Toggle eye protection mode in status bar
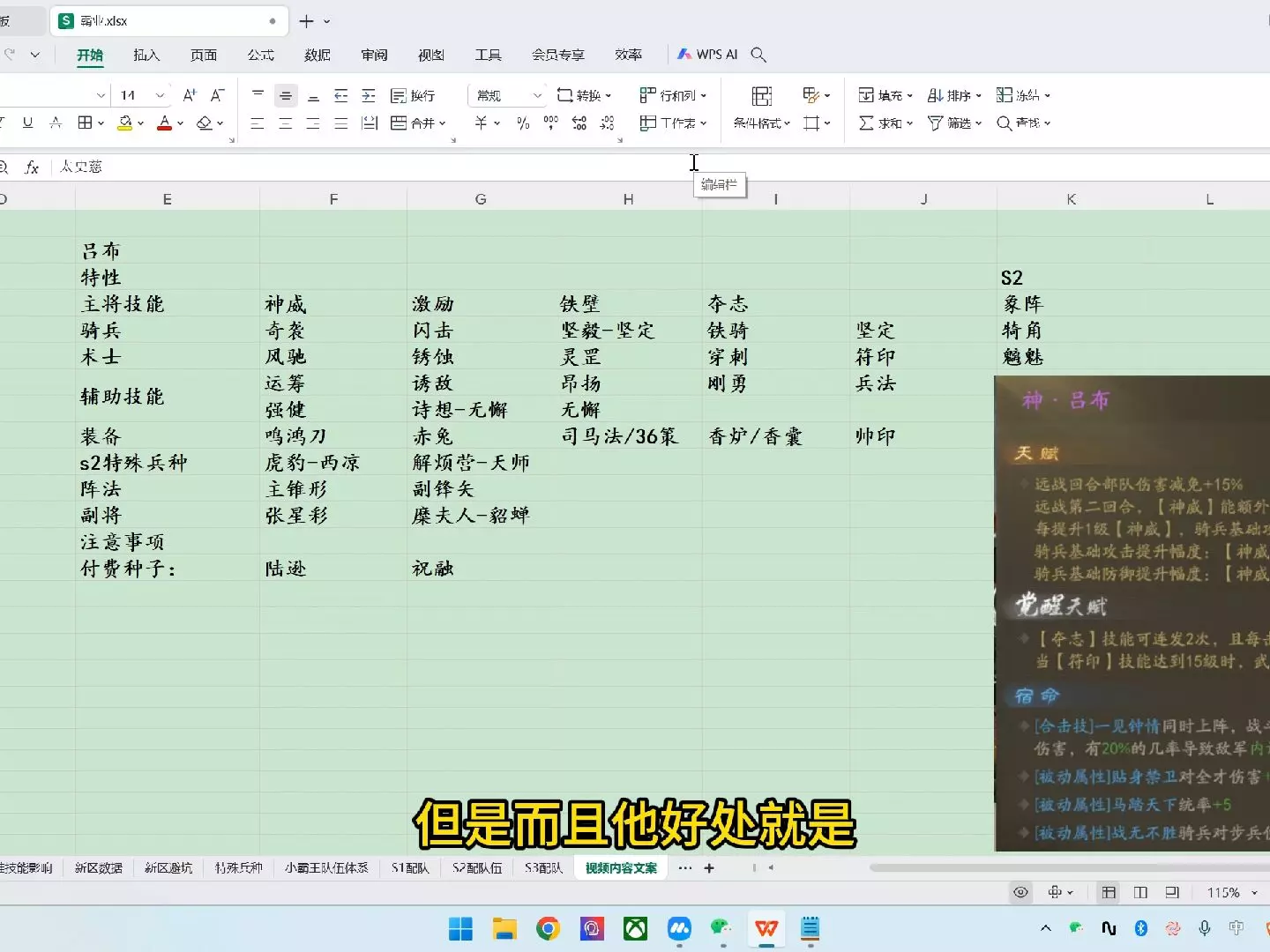The width and height of the screenshot is (1270, 952). click(1020, 893)
